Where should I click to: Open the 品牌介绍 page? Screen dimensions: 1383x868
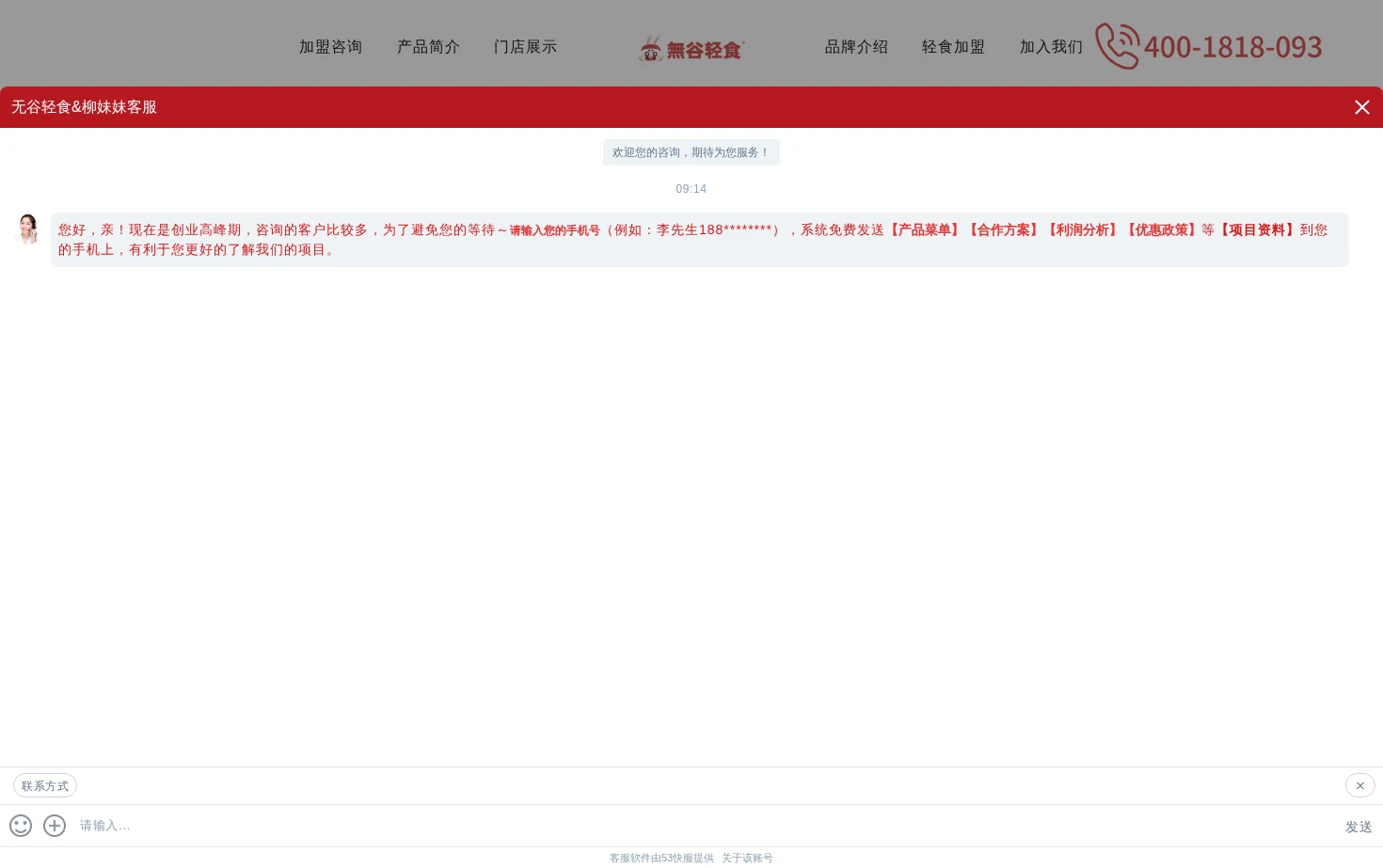856,47
